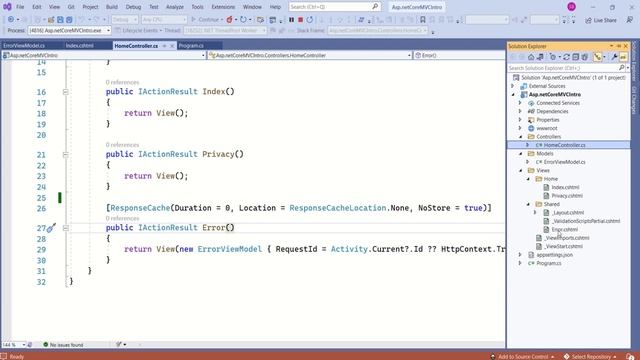Open the project scope dropdown Asp.netCoreMVCIntro
Screen dimensions: 640x360
tap(203, 55)
